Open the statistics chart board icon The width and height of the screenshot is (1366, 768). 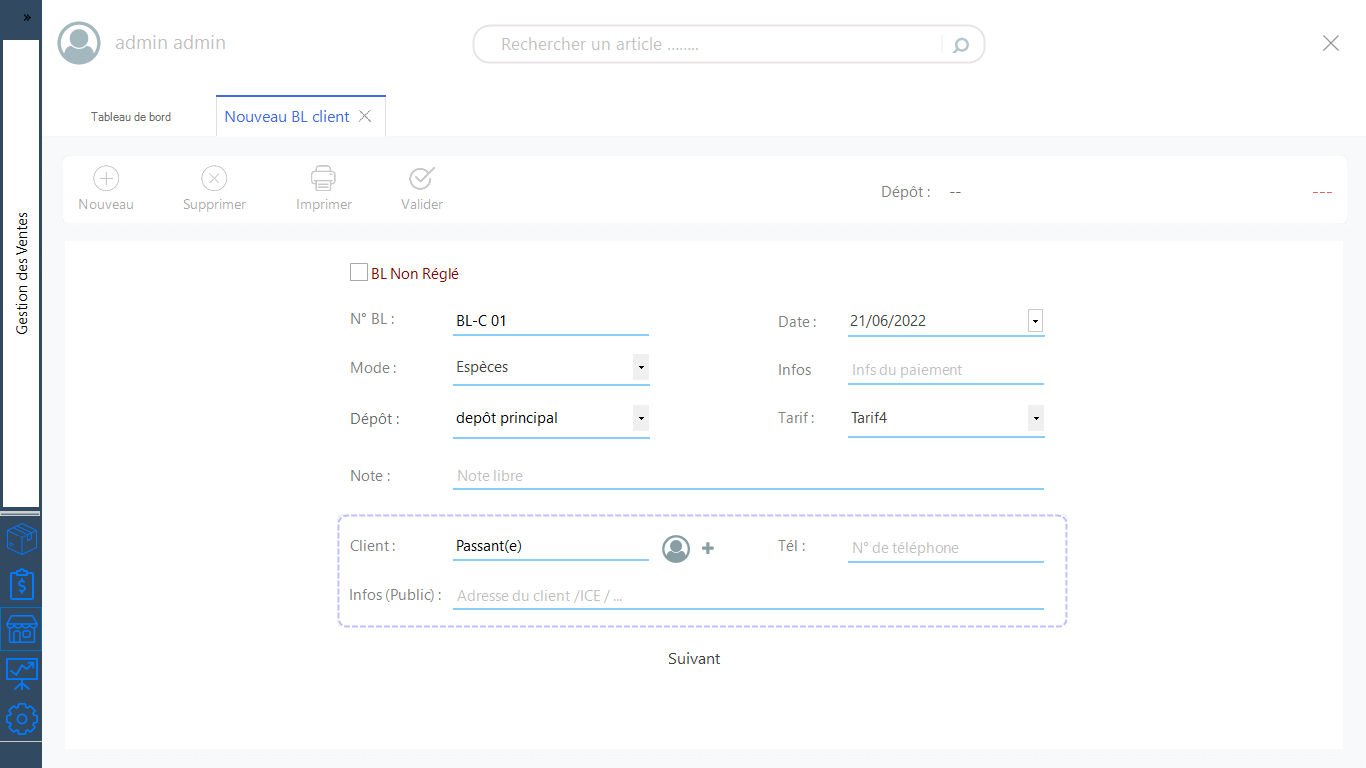21,673
